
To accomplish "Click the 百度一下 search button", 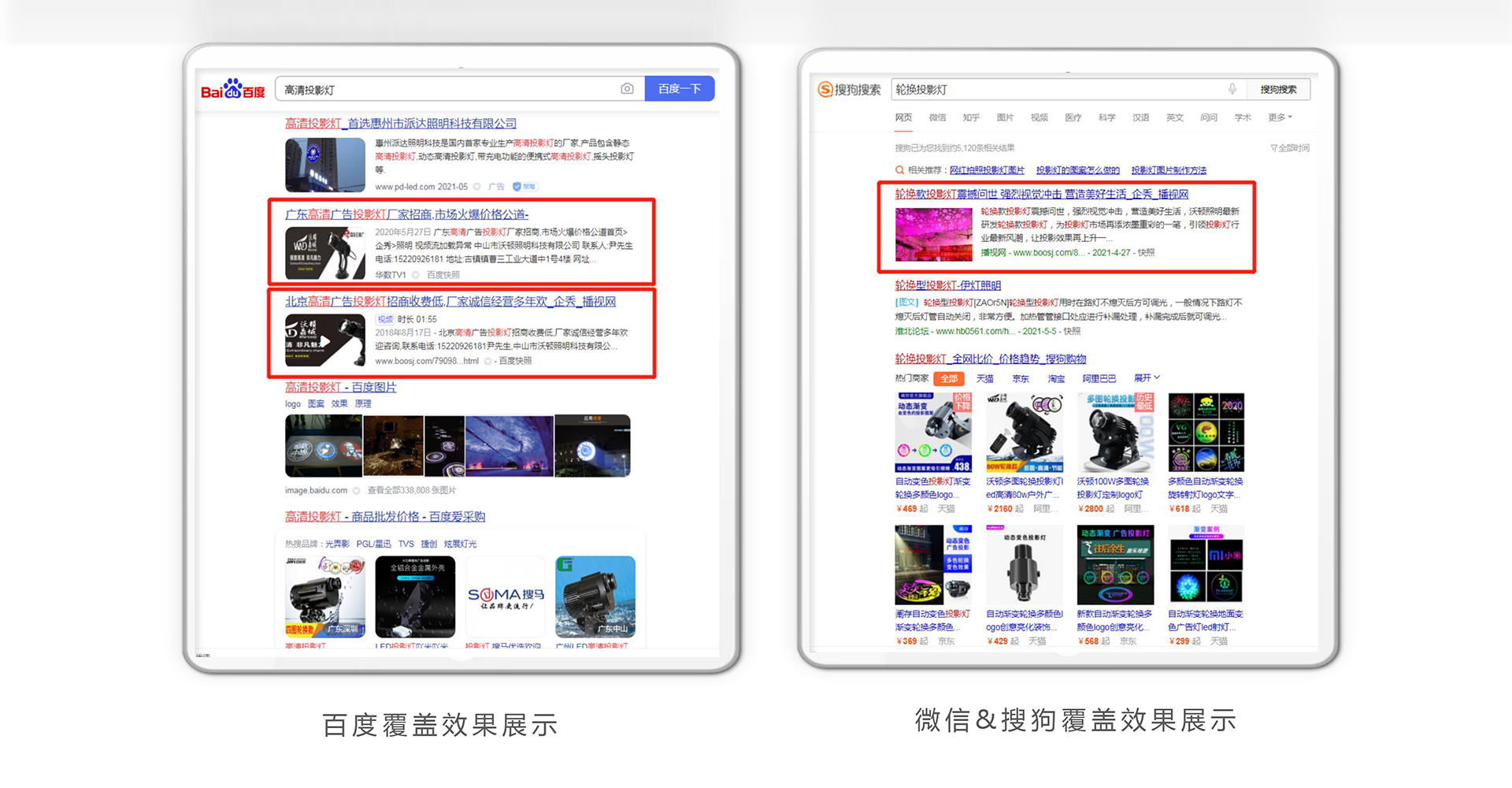I will (680, 89).
